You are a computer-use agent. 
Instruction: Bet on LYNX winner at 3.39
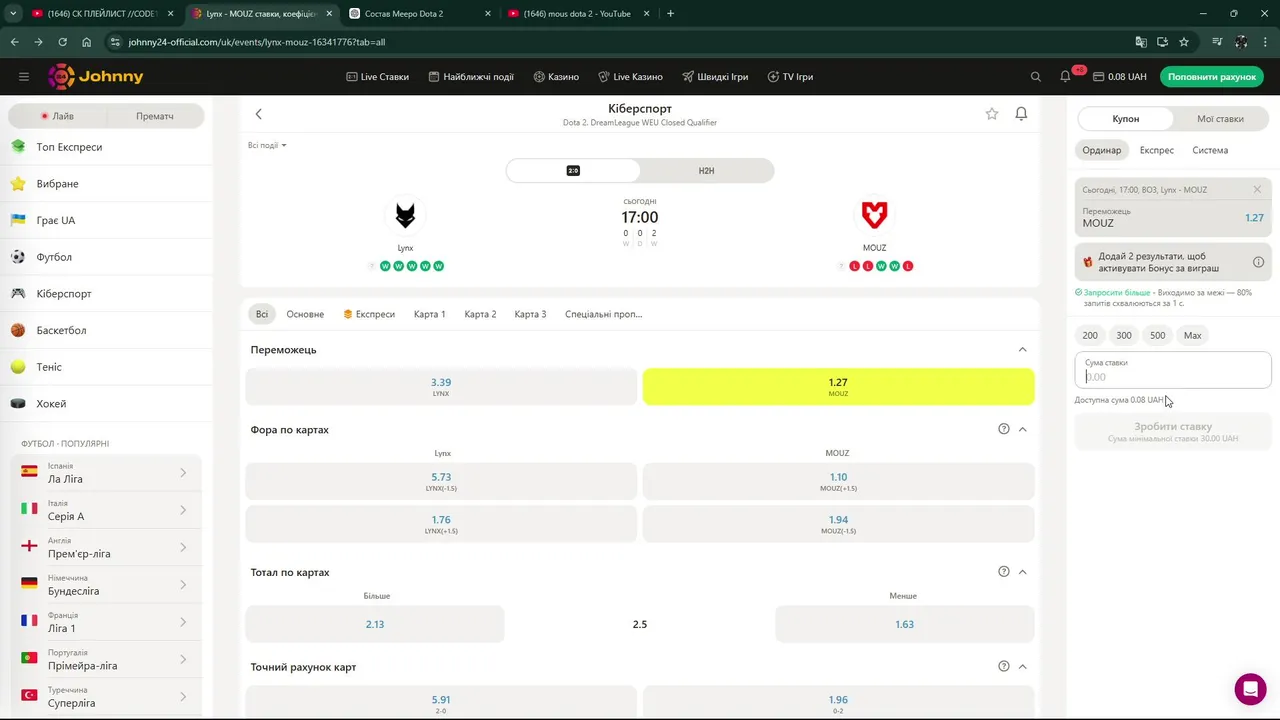click(441, 387)
